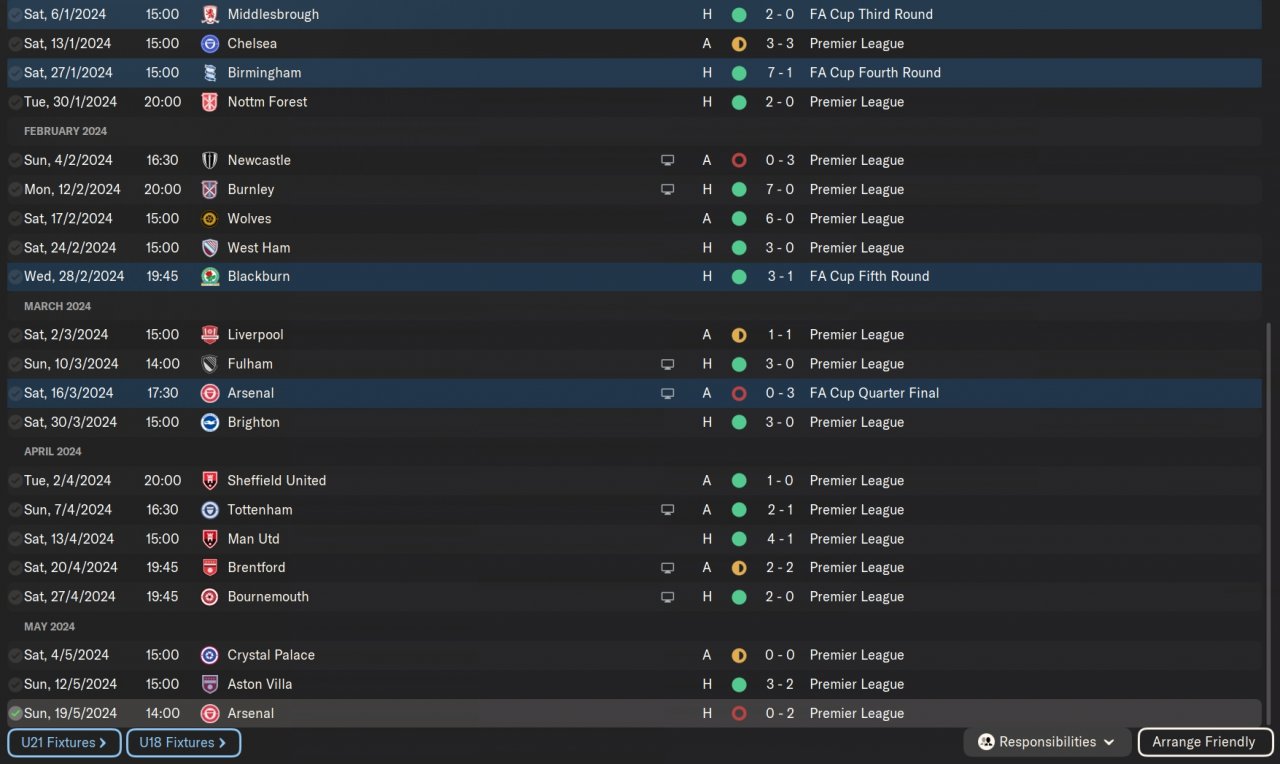The height and width of the screenshot is (764, 1280).
Task: Open the Responsibilities dropdown
Action: pyautogui.click(x=1047, y=742)
